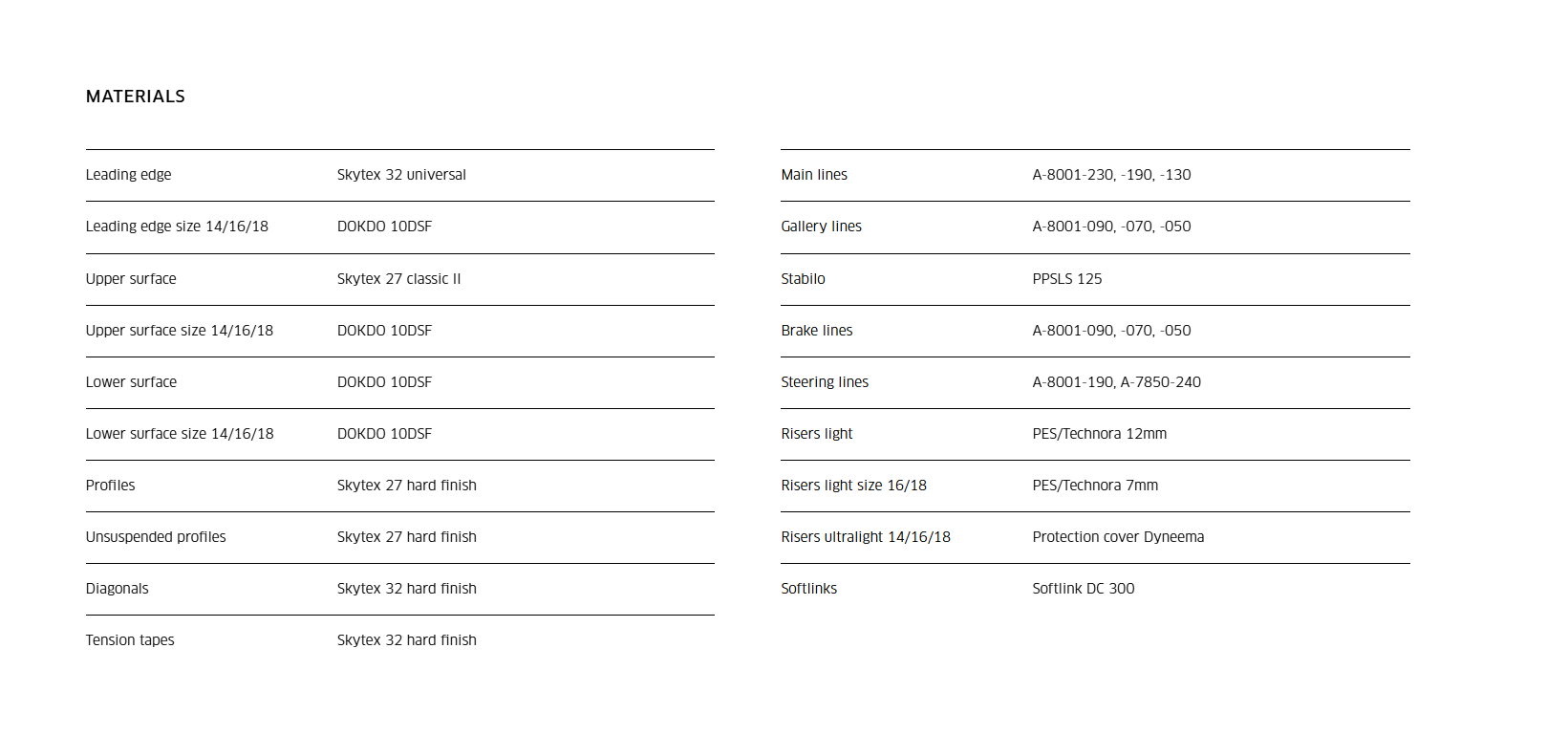Select 'A-8001-190, A-7850-240' steering lines value
1568x735 pixels.
point(1116,382)
